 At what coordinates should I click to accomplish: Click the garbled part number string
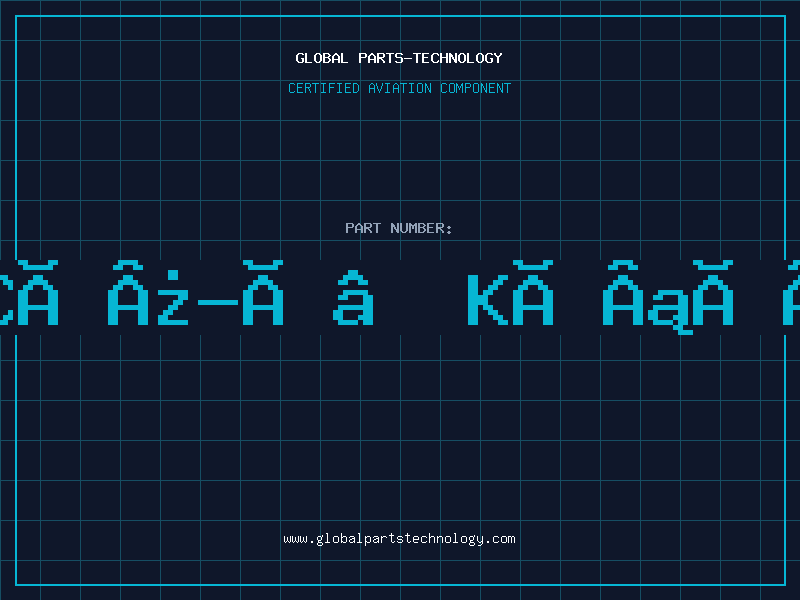[400, 297]
